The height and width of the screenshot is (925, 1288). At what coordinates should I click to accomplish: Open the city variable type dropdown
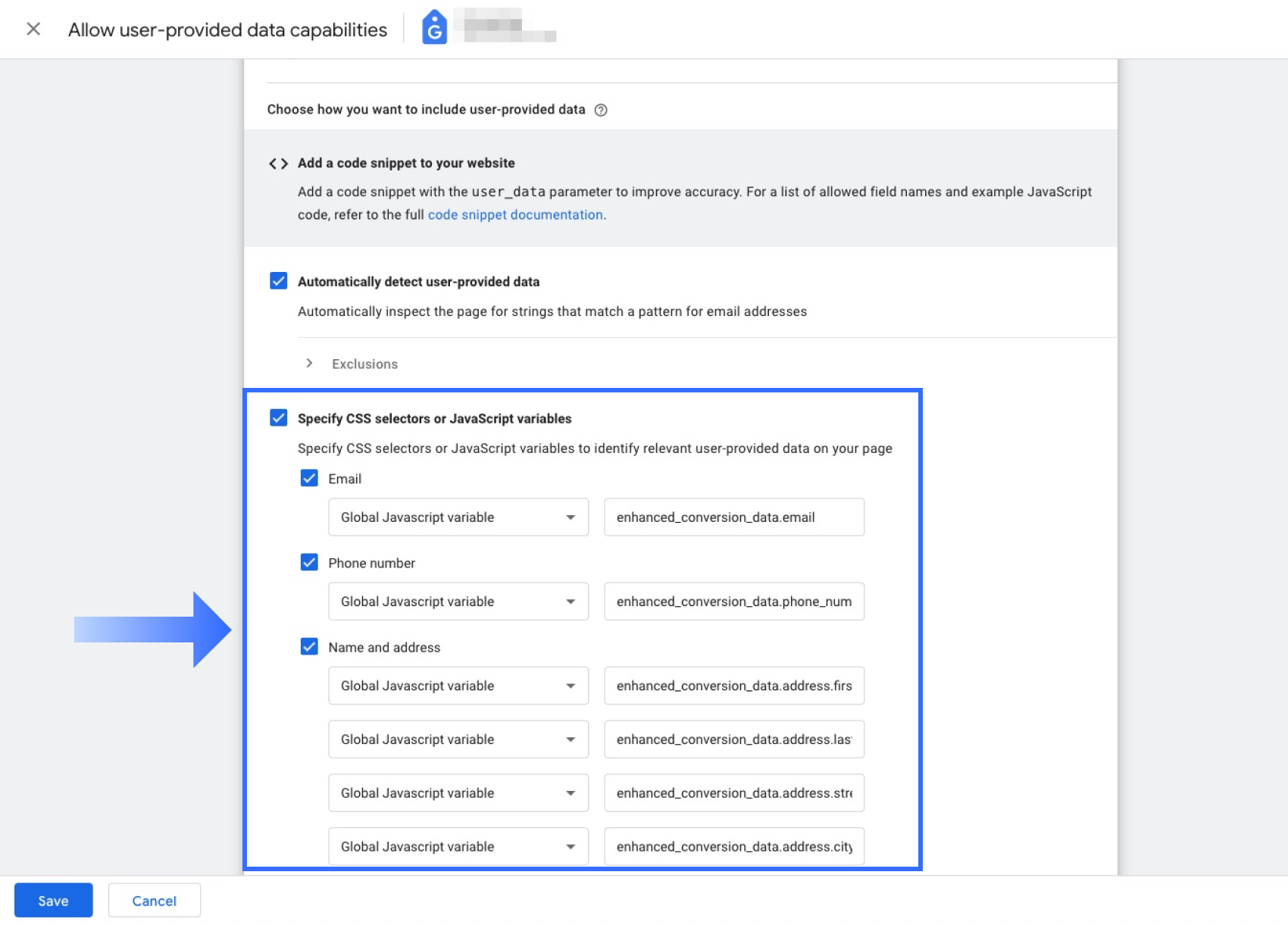tap(458, 847)
